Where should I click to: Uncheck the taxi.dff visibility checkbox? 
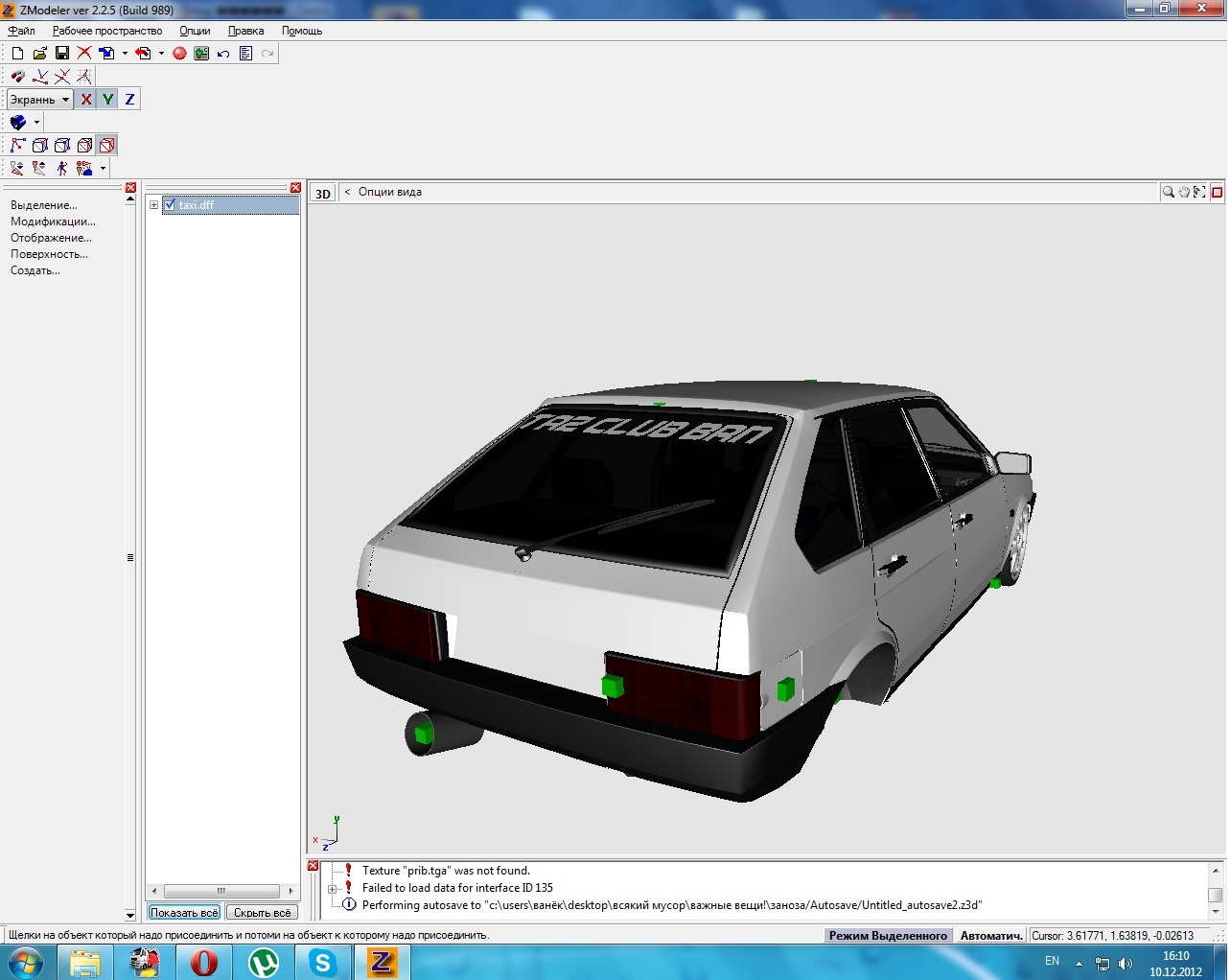(x=170, y=205)
